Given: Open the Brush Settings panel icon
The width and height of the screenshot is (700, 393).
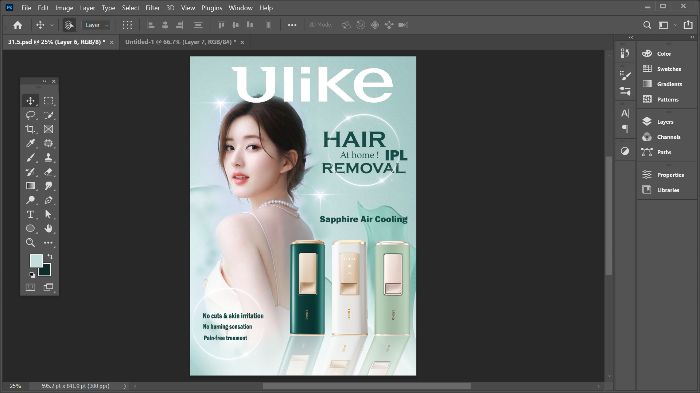Looking at the screenshot, I should tap(625, 75).
